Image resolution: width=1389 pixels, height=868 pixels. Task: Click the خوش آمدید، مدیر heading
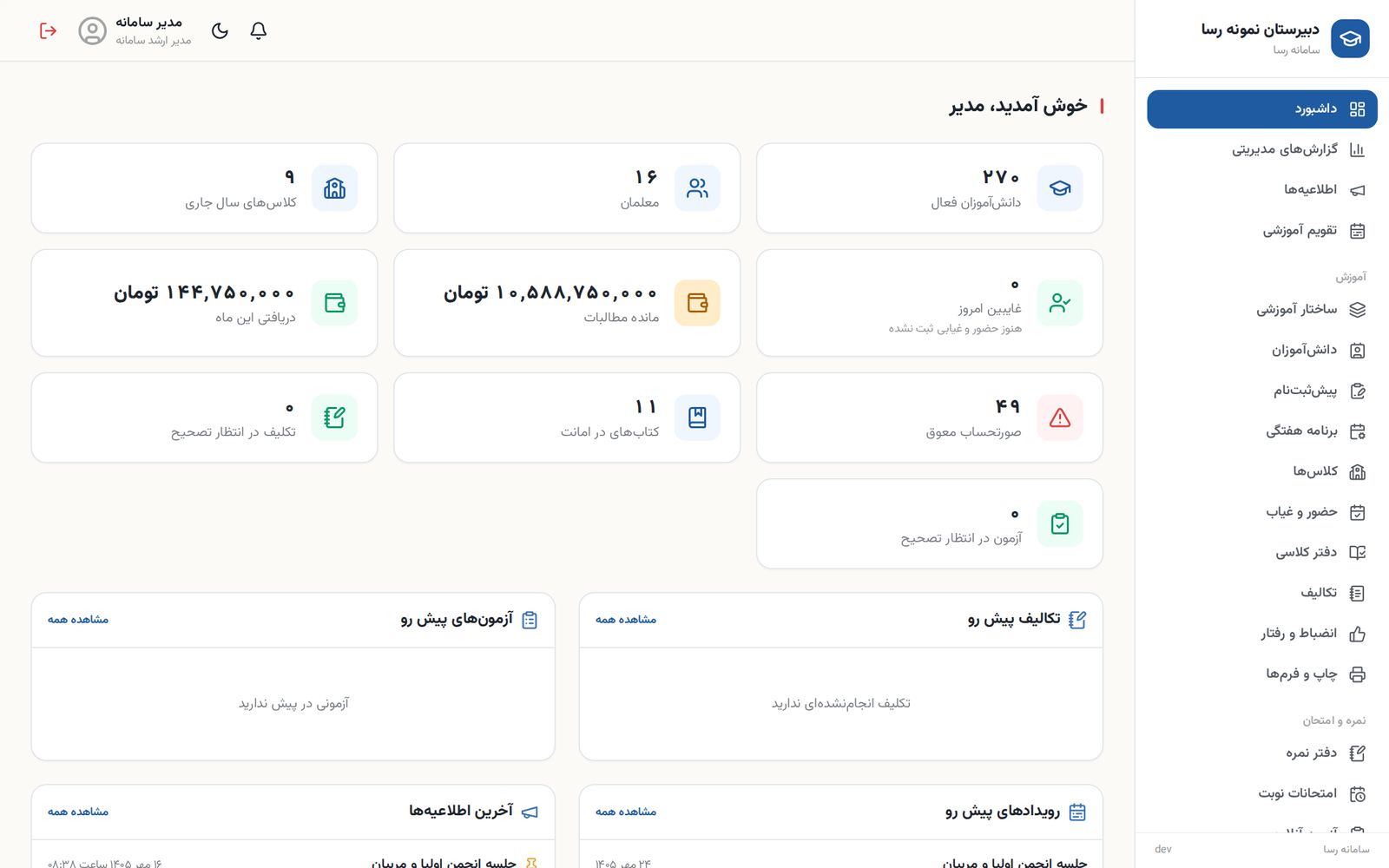click(1018, 106)
